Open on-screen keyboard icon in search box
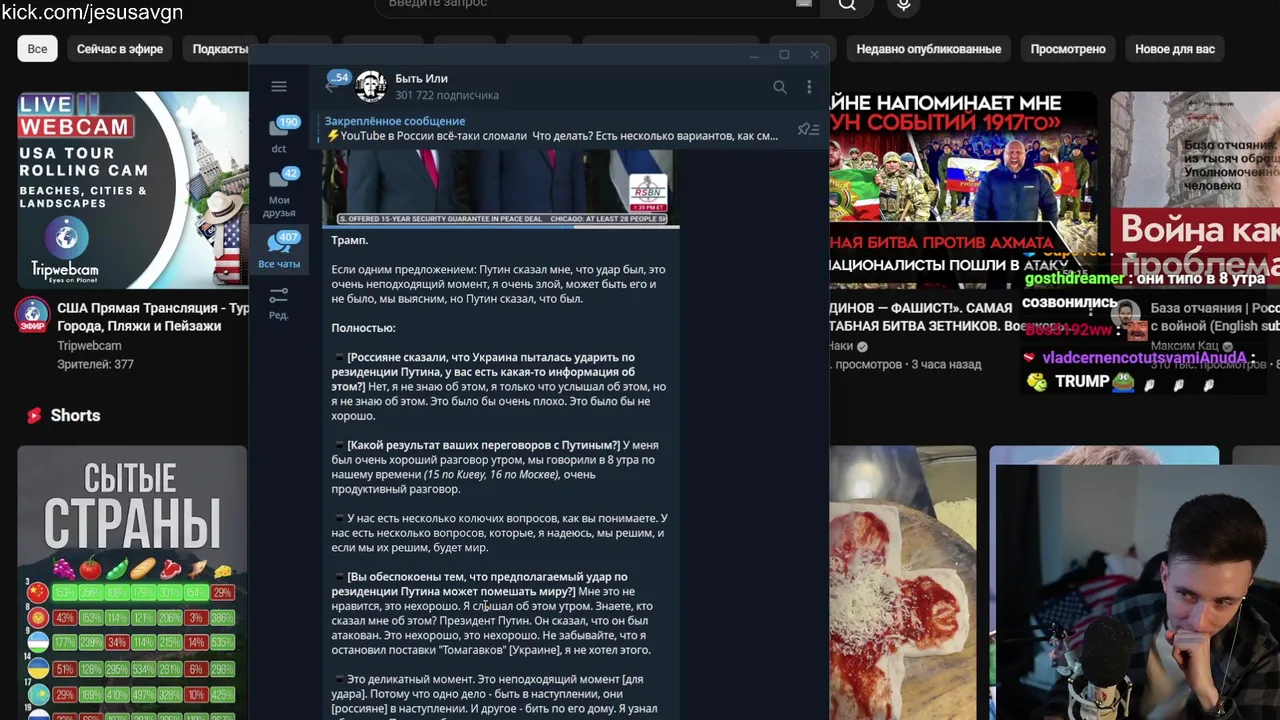The width and height of the screenshot is (1280, 720). coord(803,4)
